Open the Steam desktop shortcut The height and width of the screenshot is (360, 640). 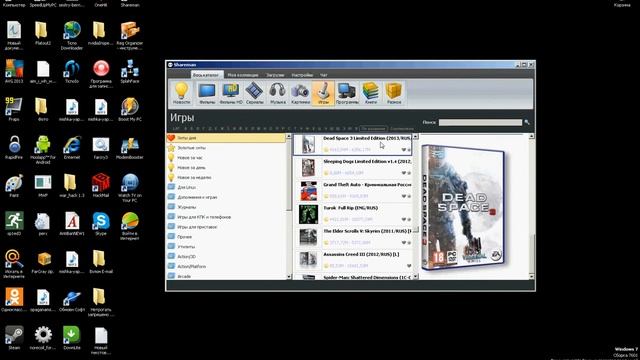pos(14,338)
